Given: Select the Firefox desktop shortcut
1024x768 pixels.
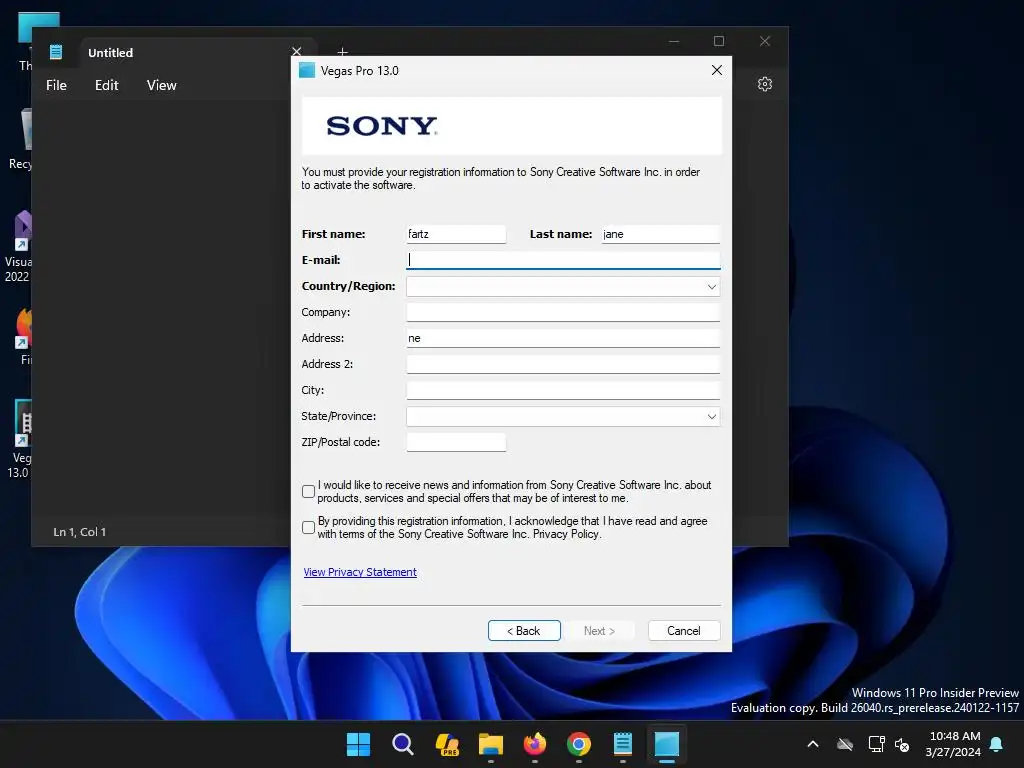Looking at the screenshot, I should pos(24,336).
